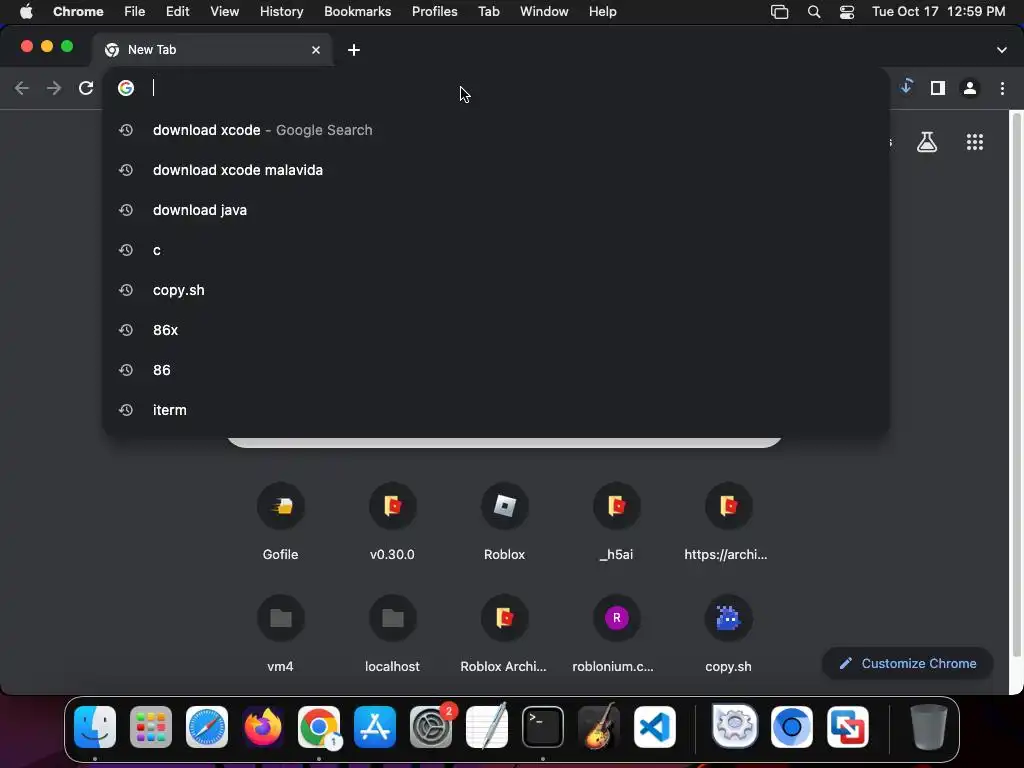The width and height of the screenshot is (1024, 768).
Task: Open the Help menu
Action: click(602, 12)
